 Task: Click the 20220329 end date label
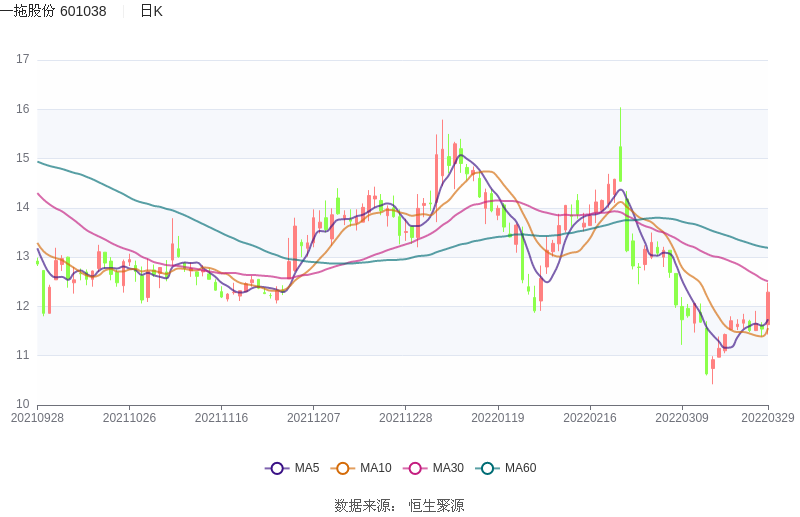pyautogui.click(x=768, y=418)
